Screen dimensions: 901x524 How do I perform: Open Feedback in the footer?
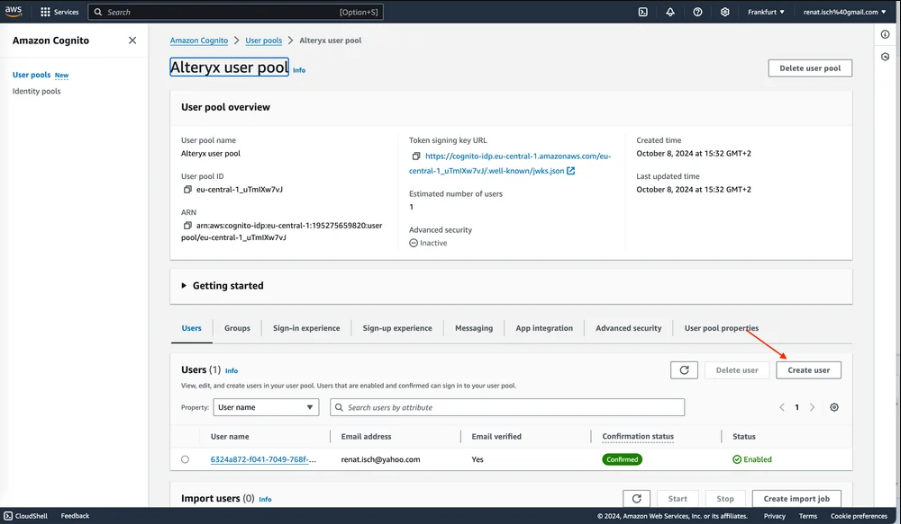point(75,516)
